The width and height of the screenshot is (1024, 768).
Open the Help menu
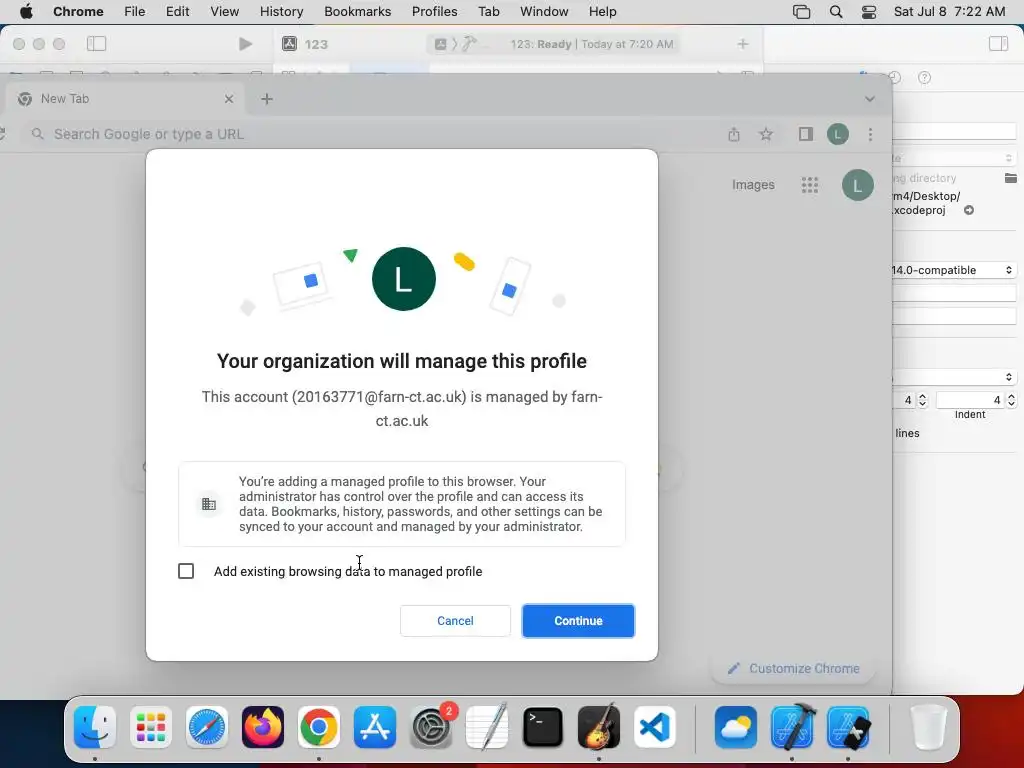tap(602, 11)
